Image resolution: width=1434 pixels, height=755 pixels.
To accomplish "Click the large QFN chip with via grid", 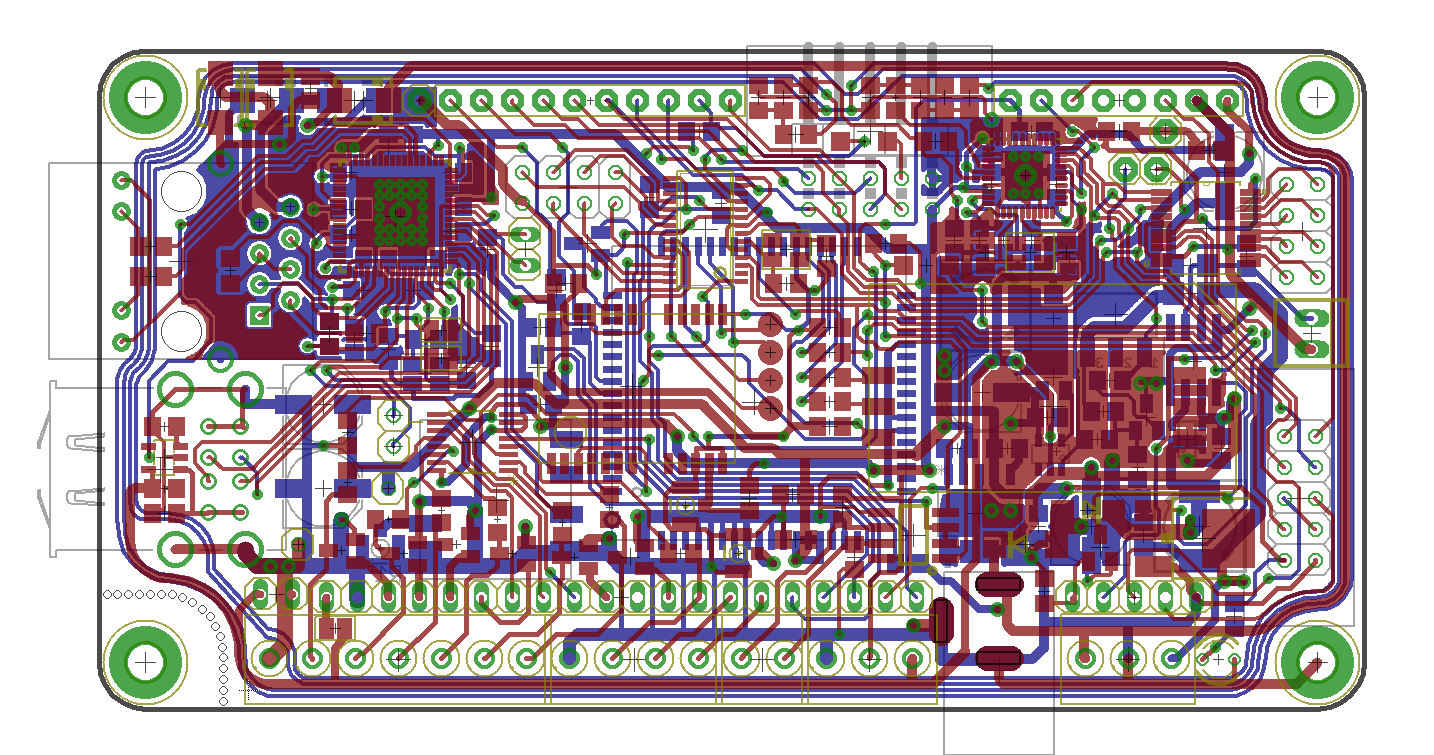I will pyautogui.click(x=399, y=211).
